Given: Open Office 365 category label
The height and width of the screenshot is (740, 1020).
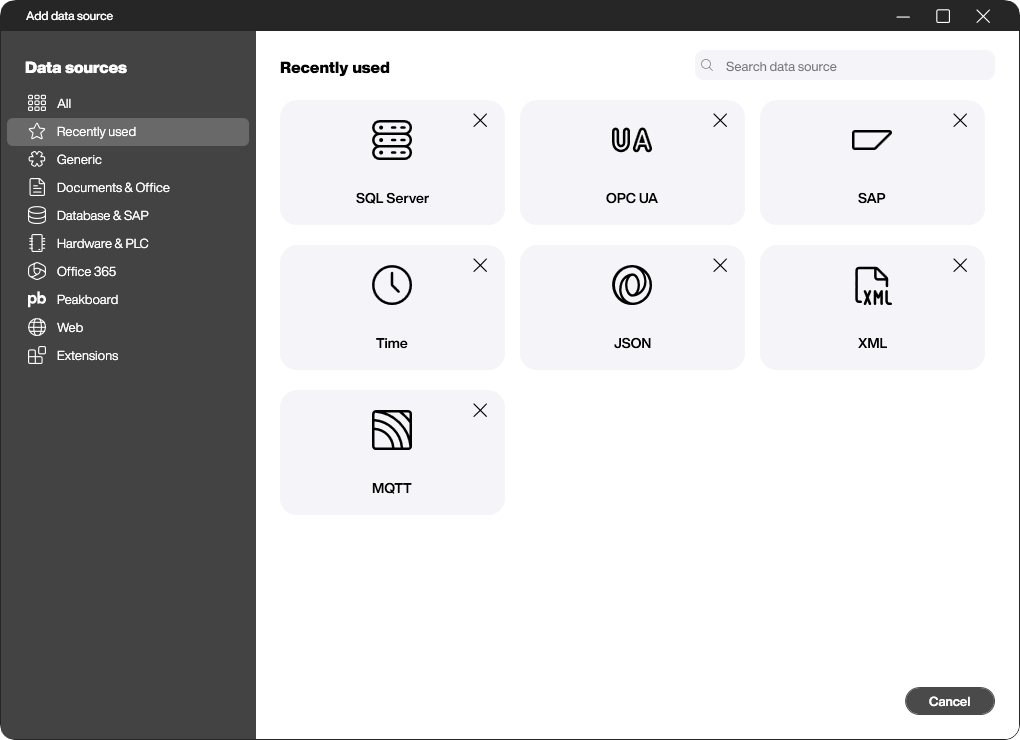Looking at the screenshot, I should (87, 271).
